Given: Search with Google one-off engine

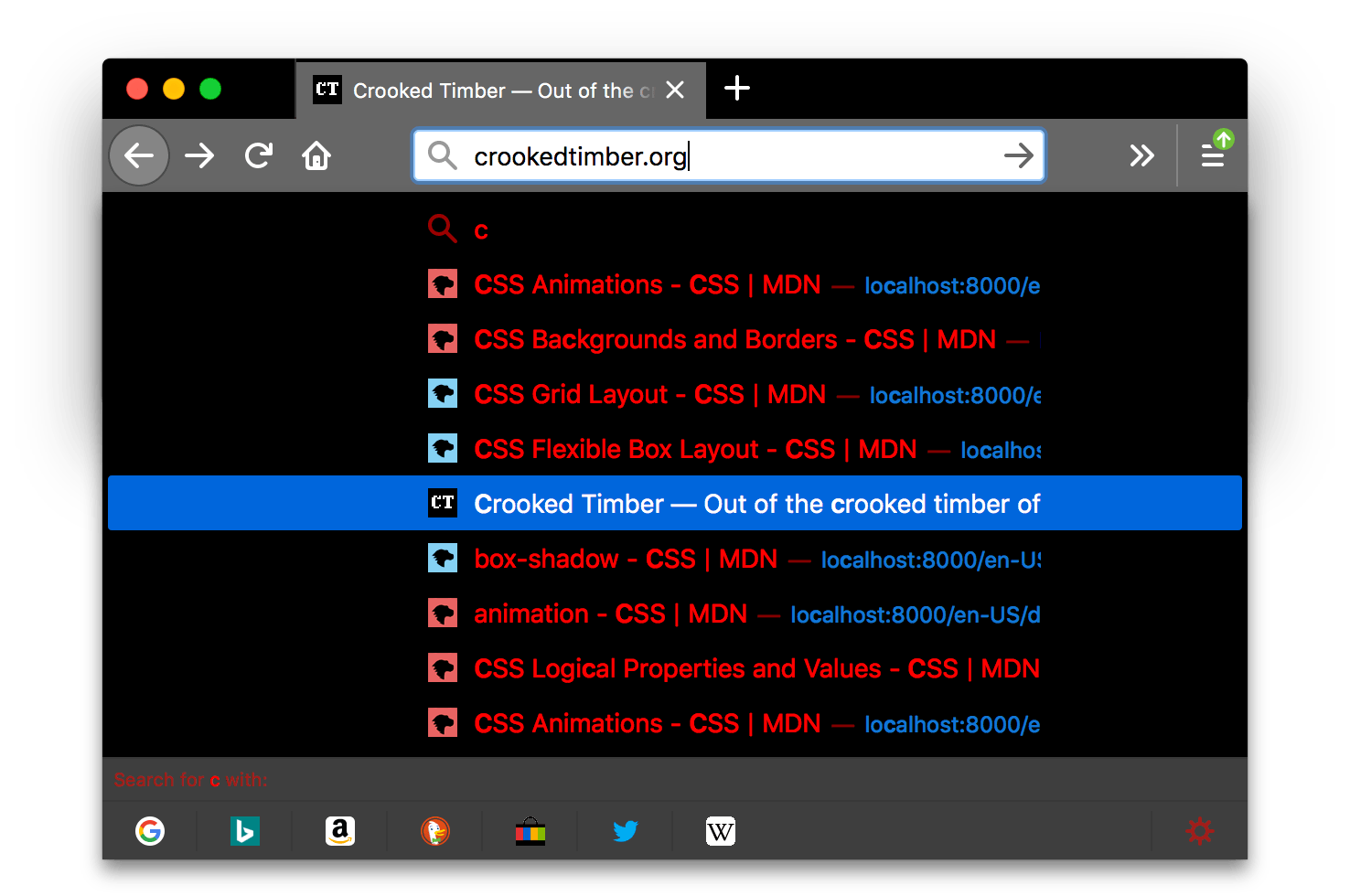Looking at the screenshot, I should (150, 831).
